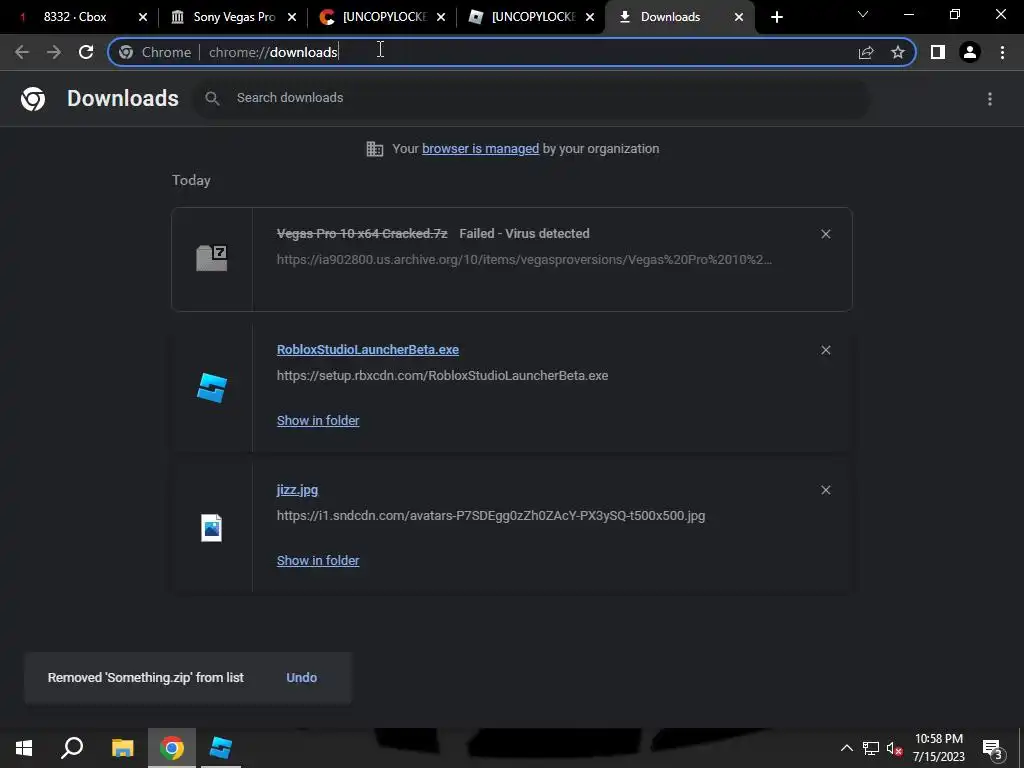
Task: Click the muted volume tray icon
Action: tap(895, 748)
